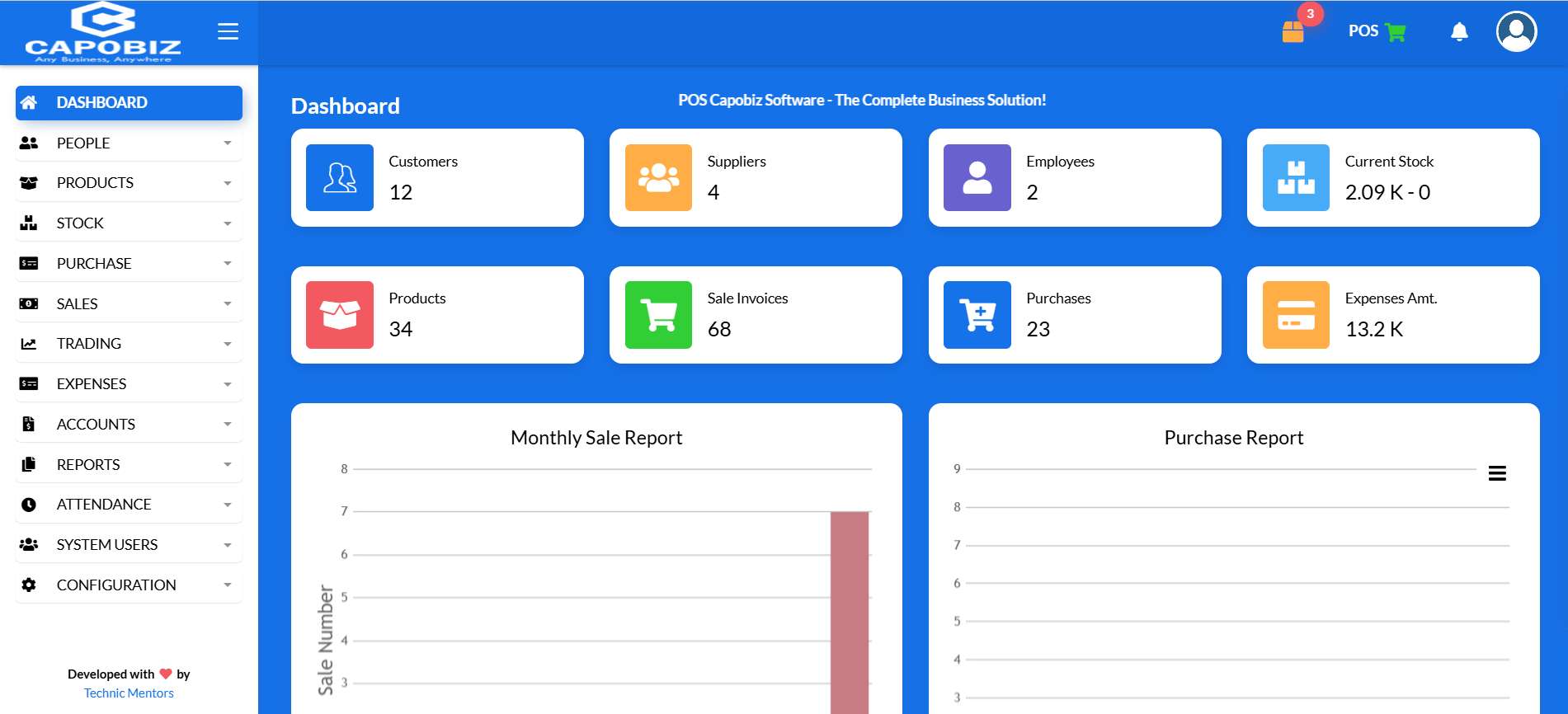Open the Reports menu
Screen dimensions: 1568x714
pos(129,465)
